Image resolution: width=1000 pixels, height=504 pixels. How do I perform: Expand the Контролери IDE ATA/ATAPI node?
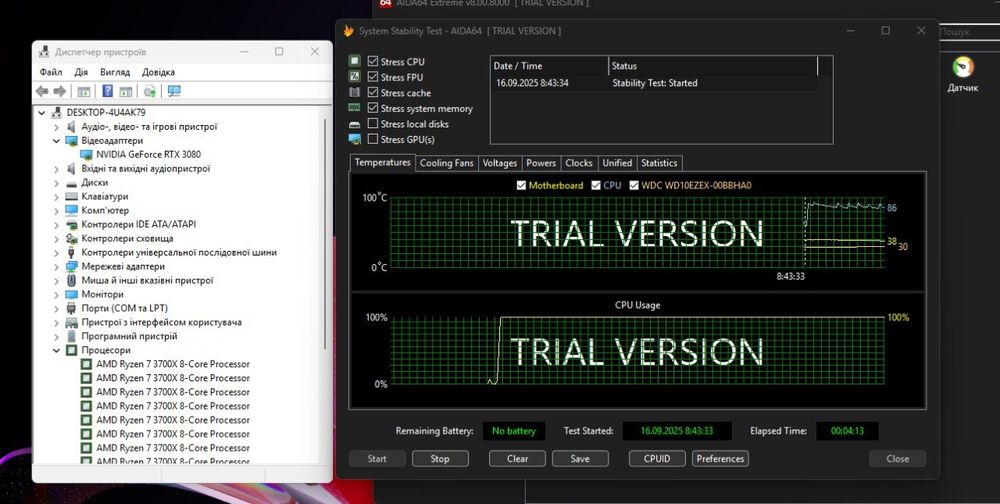coord(56,225)
